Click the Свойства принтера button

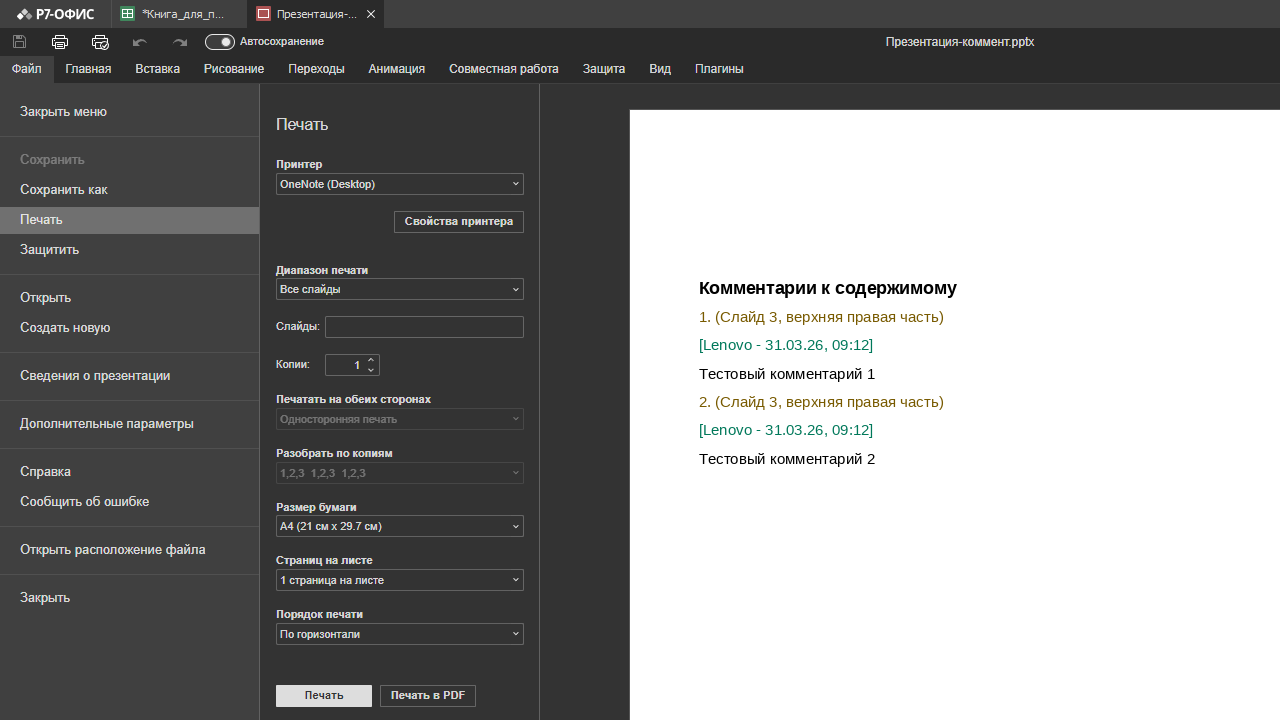click(x=458, y=222)
